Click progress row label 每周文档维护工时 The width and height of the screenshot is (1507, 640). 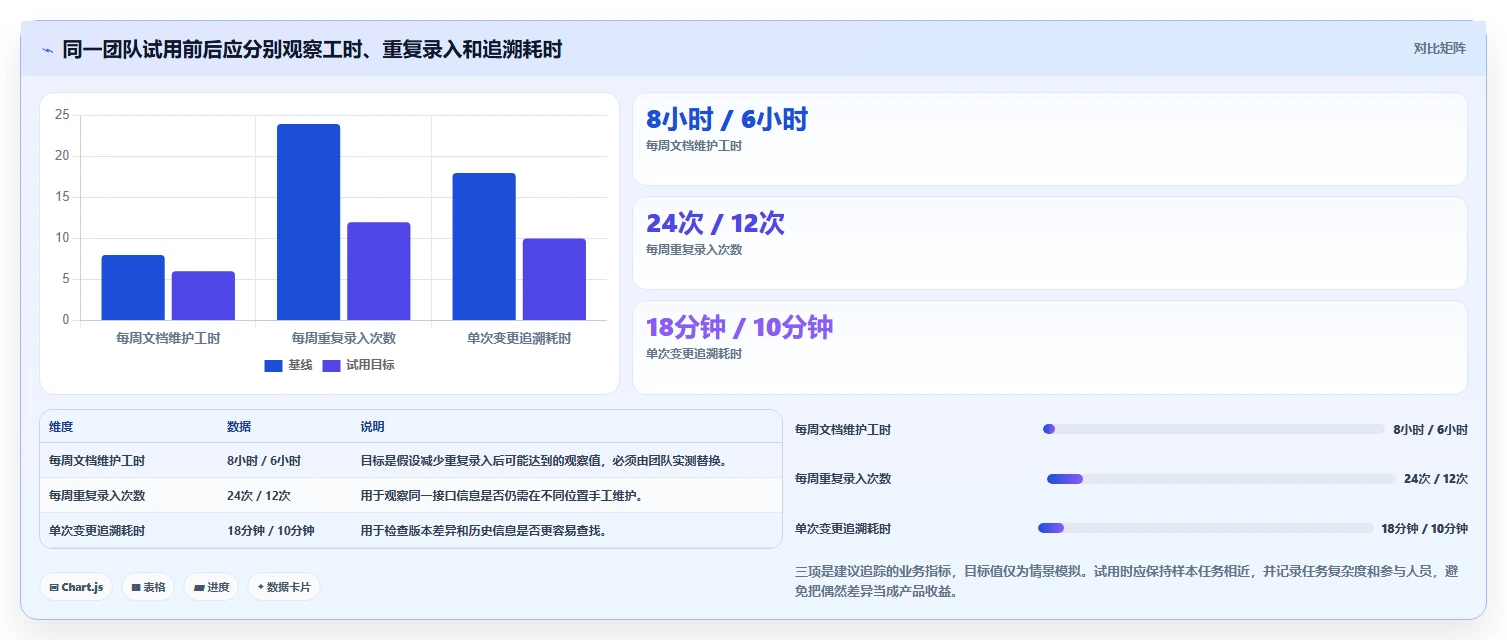[x=843, y=430]
